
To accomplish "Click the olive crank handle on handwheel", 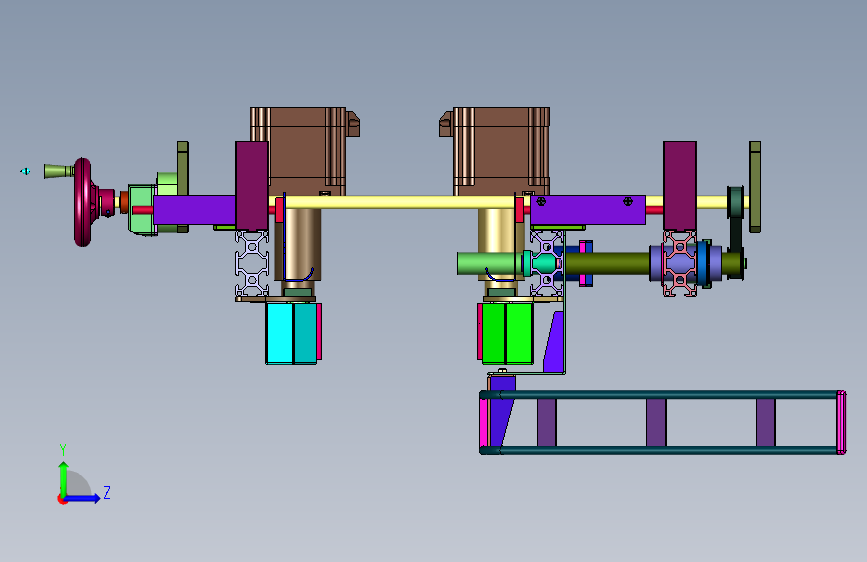I will (59, 171).
